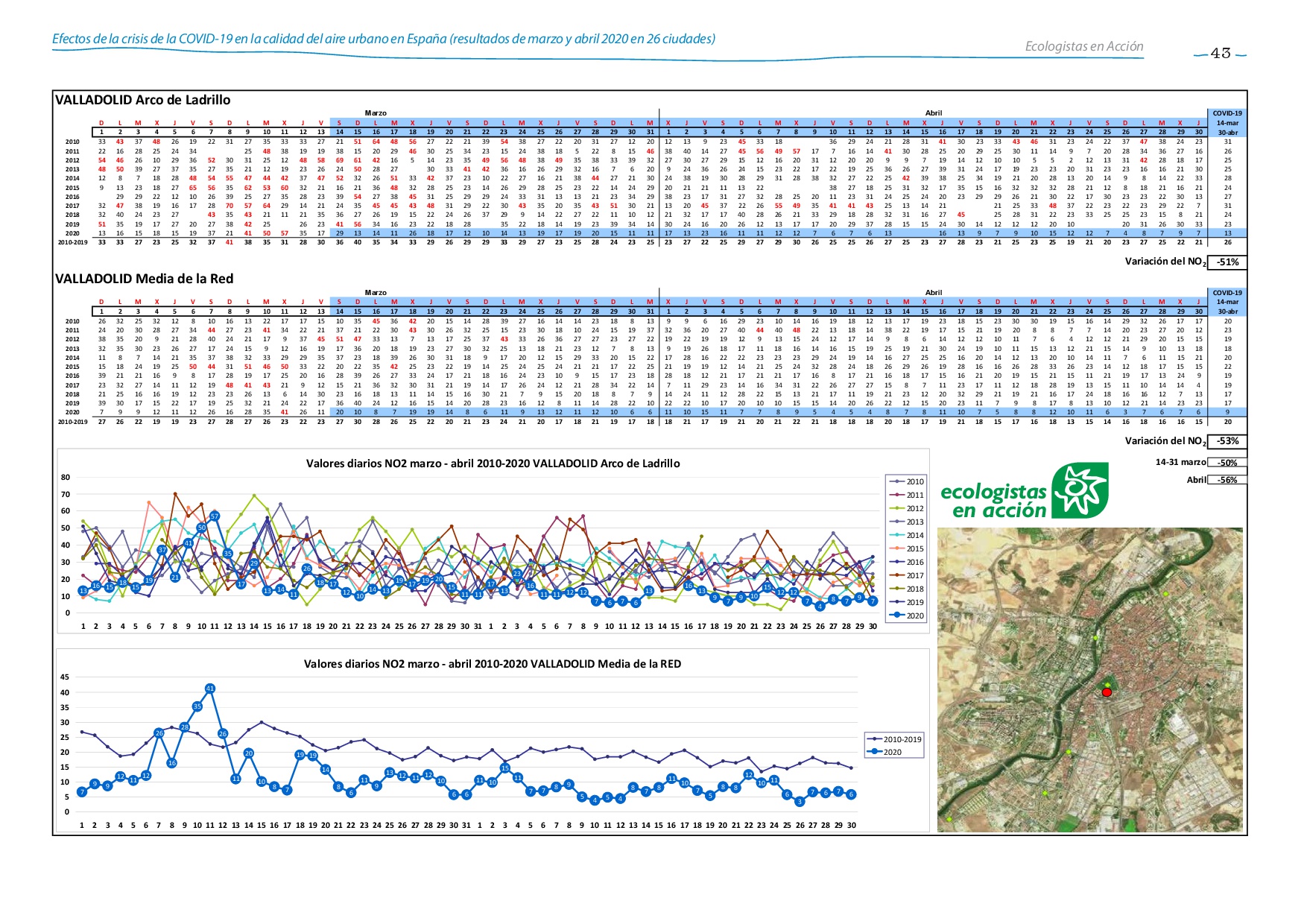The height and width of the screenshot is (924, 1307).
Task: Click data point 35 in Media de la RED chart
Action: point(197,706)
